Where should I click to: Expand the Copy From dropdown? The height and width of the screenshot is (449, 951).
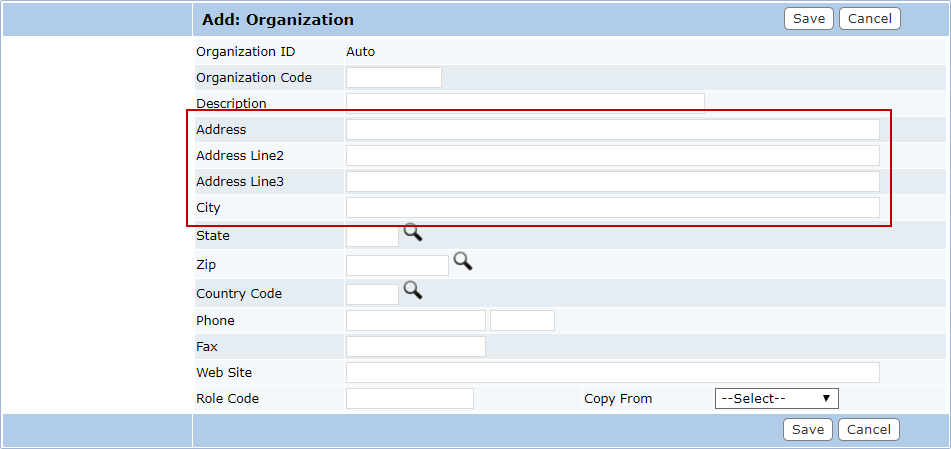click(x=776, y=399)
